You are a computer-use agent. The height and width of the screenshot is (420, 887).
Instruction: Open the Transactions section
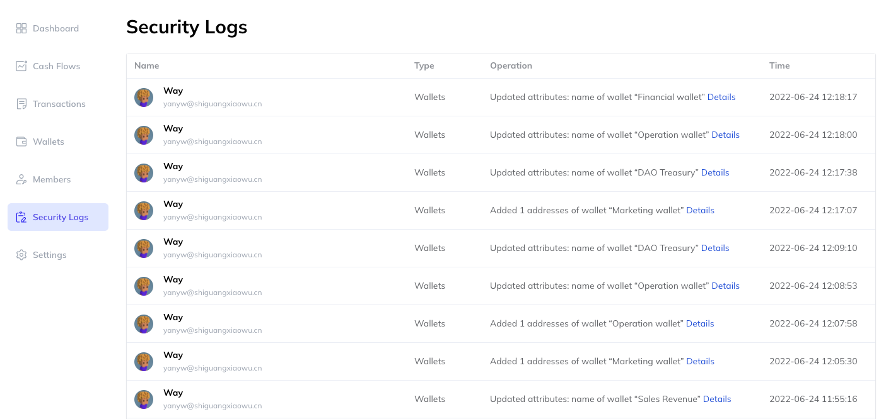click(58, 104)
